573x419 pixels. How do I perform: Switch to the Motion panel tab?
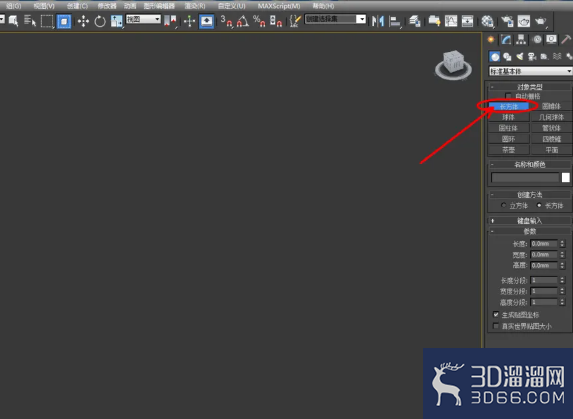click(x=537, y=39)
